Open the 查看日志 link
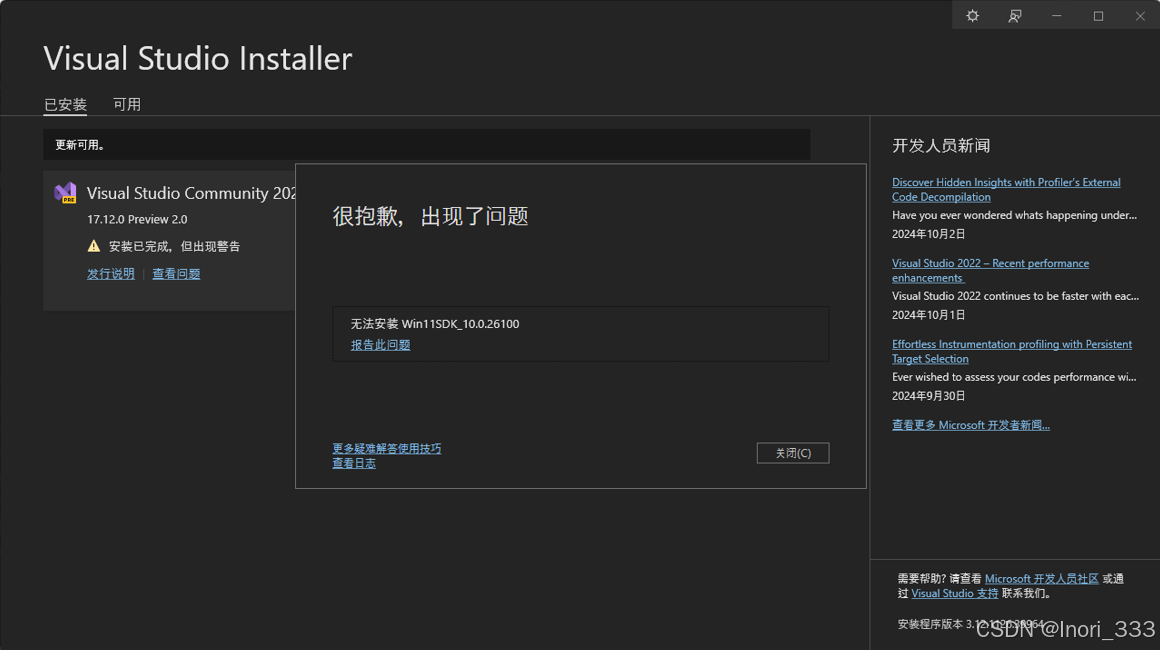 click(x=354, y=463)
